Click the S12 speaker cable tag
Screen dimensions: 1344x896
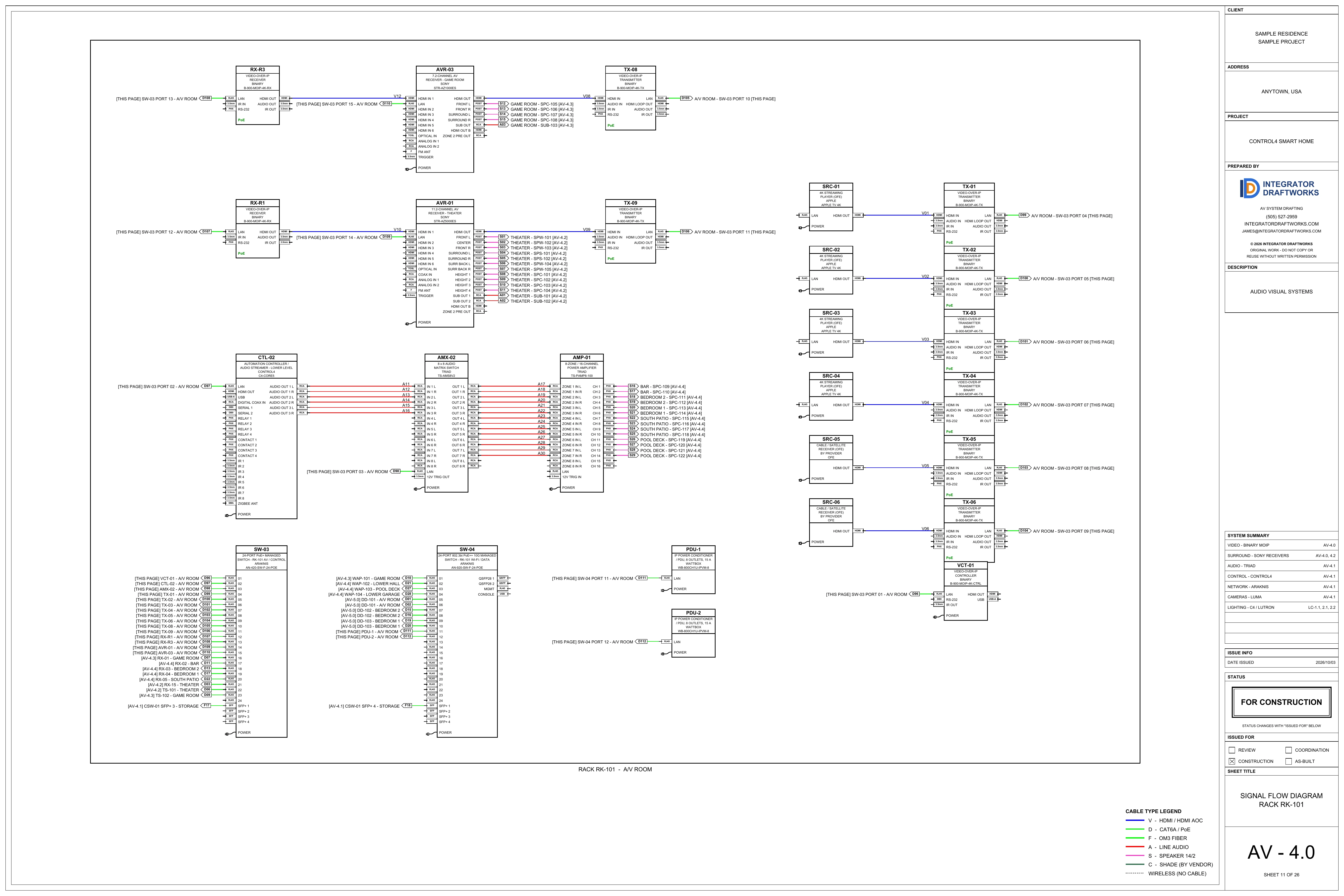(x=503, y=104)
